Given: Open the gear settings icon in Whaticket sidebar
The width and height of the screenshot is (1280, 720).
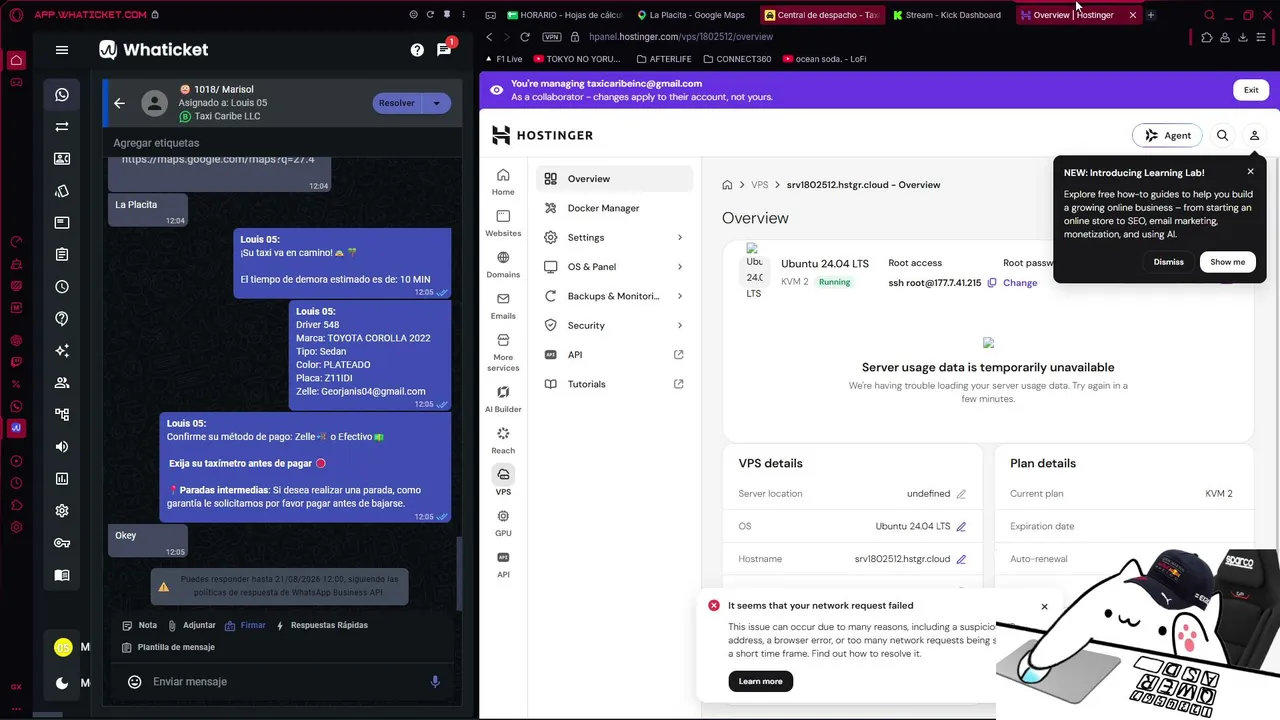Looking at the screenshot, I should click(x=62, y=511).
